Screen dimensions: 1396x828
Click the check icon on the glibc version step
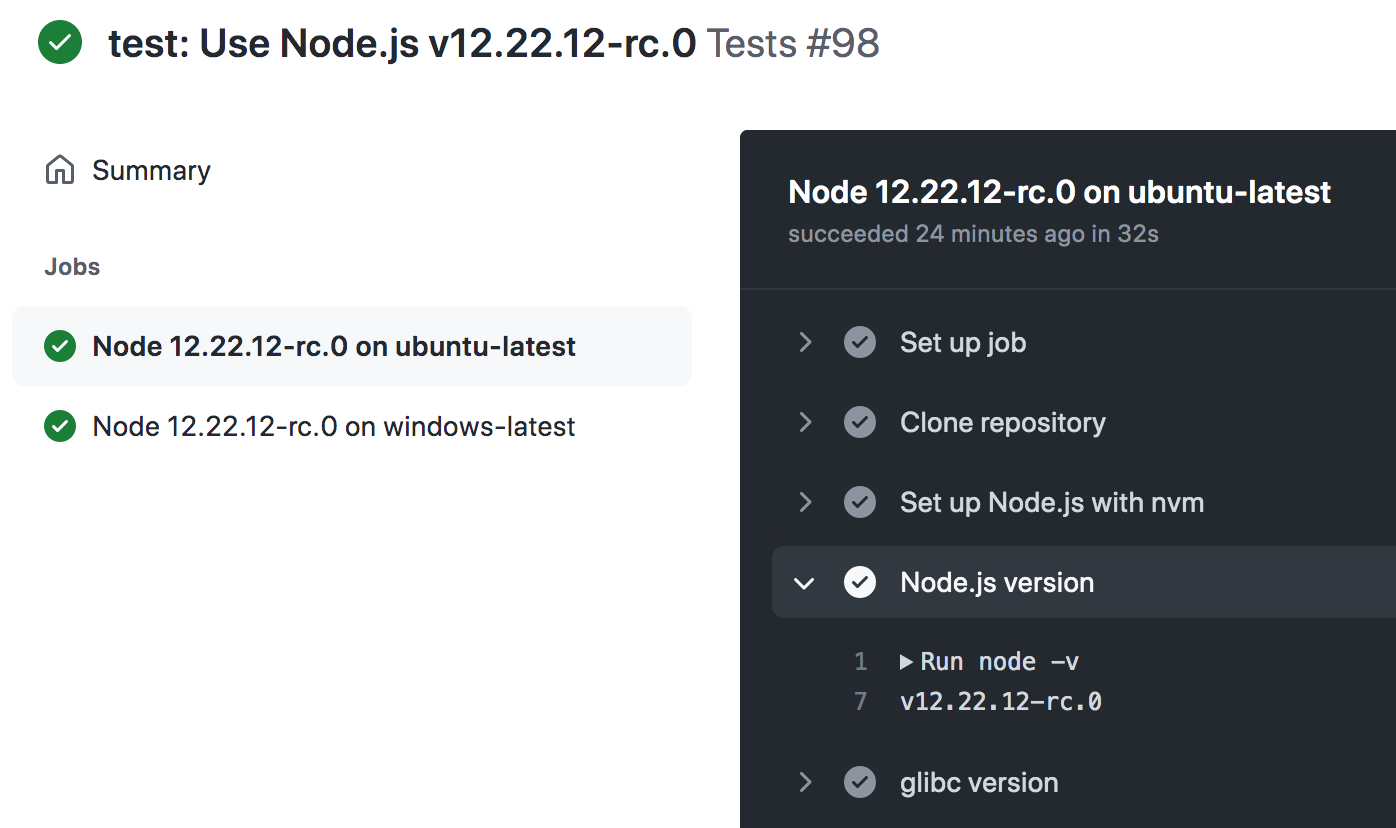tap(860, 782)
